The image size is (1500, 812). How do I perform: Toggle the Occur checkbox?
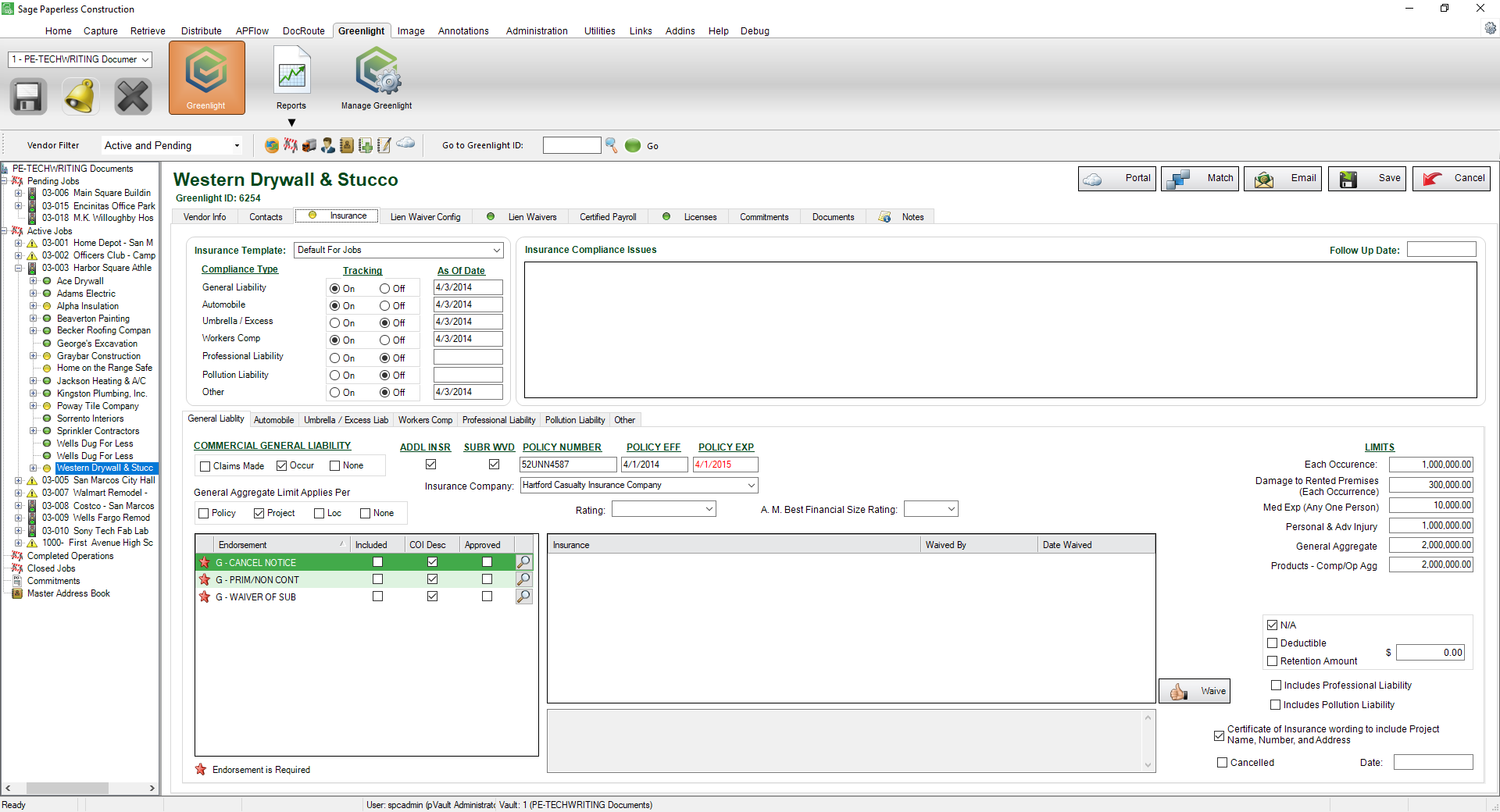click(x=282, y=466)
